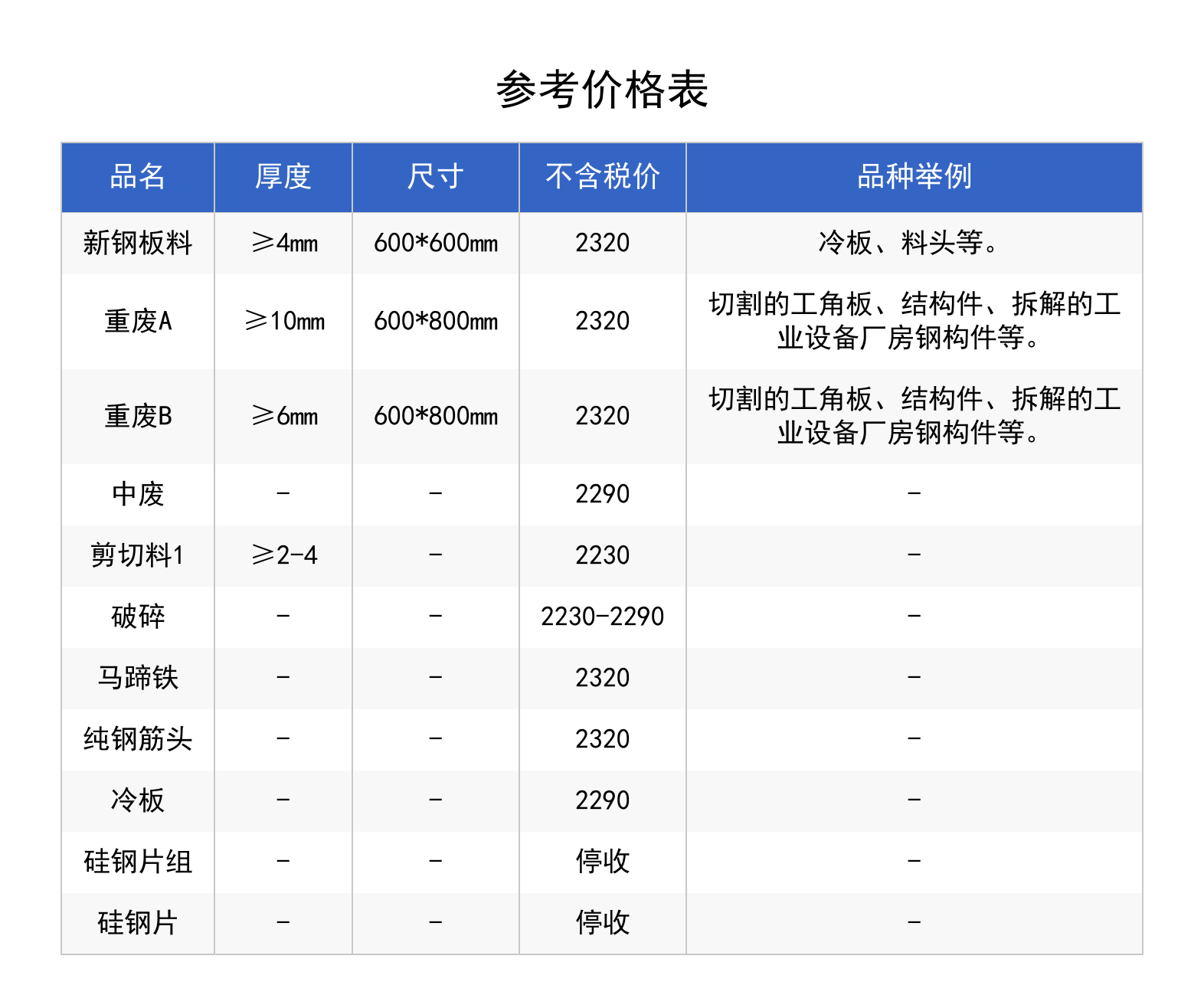This screenshot has height=1008, width=1204.
Task: Select the 新钢板料 row name cell
Action: coord(138,243)
